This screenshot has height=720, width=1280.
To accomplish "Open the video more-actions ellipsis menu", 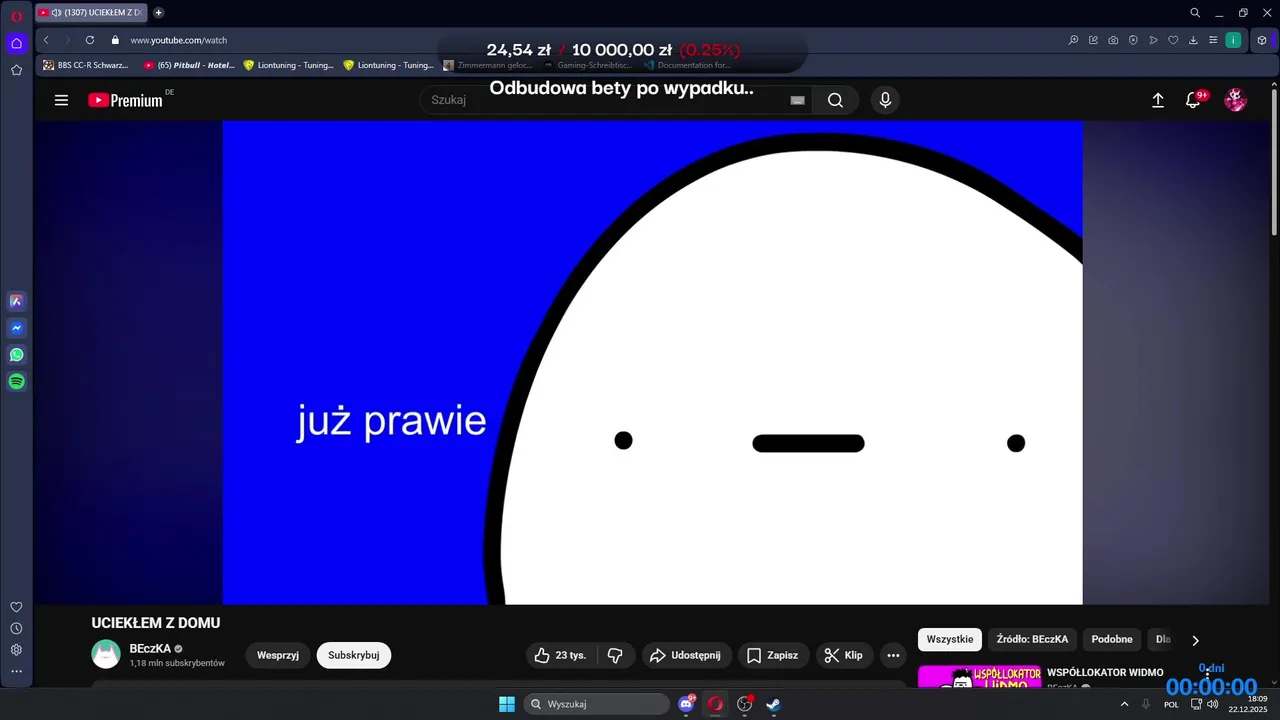I will pos(893,655).
